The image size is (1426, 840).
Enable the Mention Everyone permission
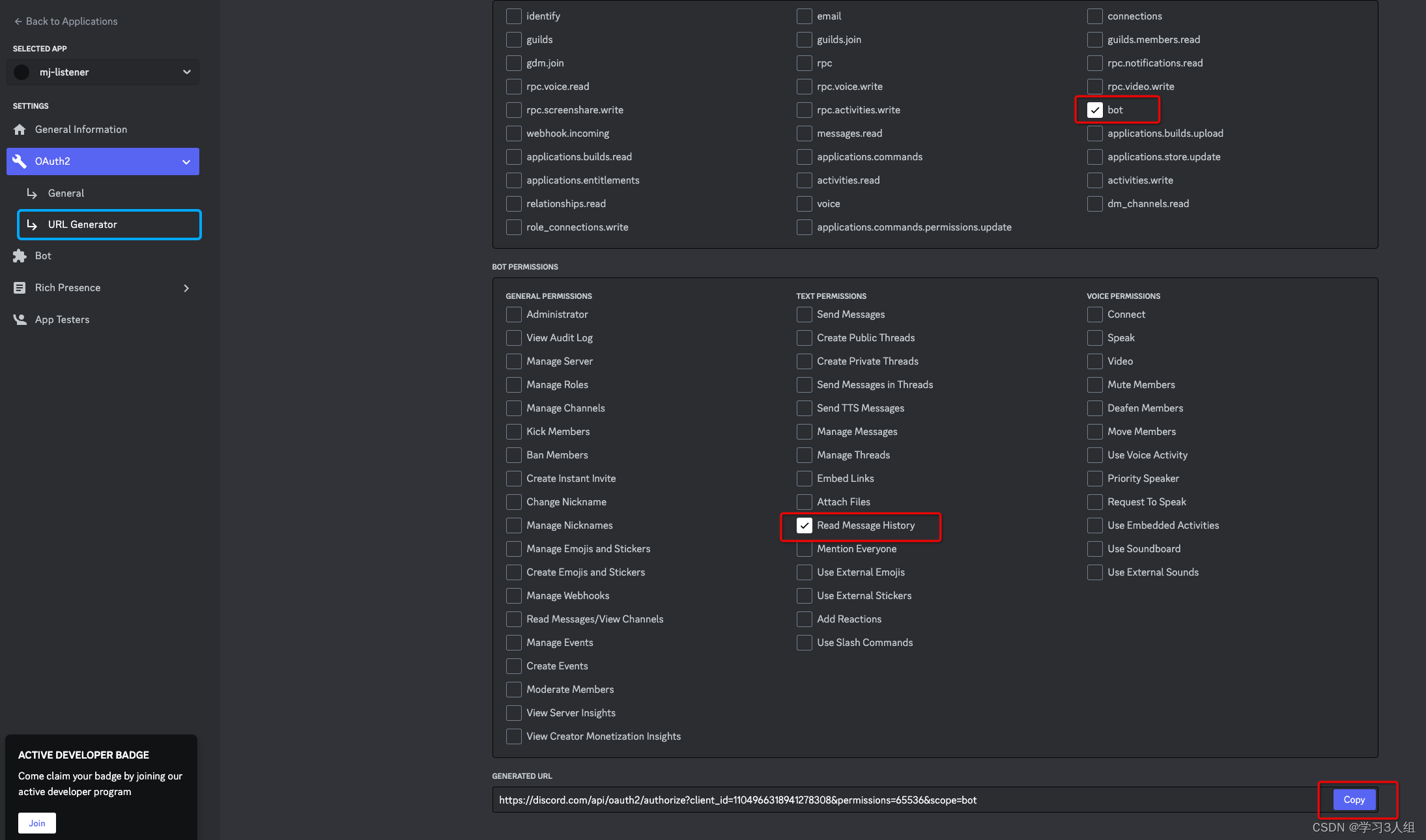804,549
